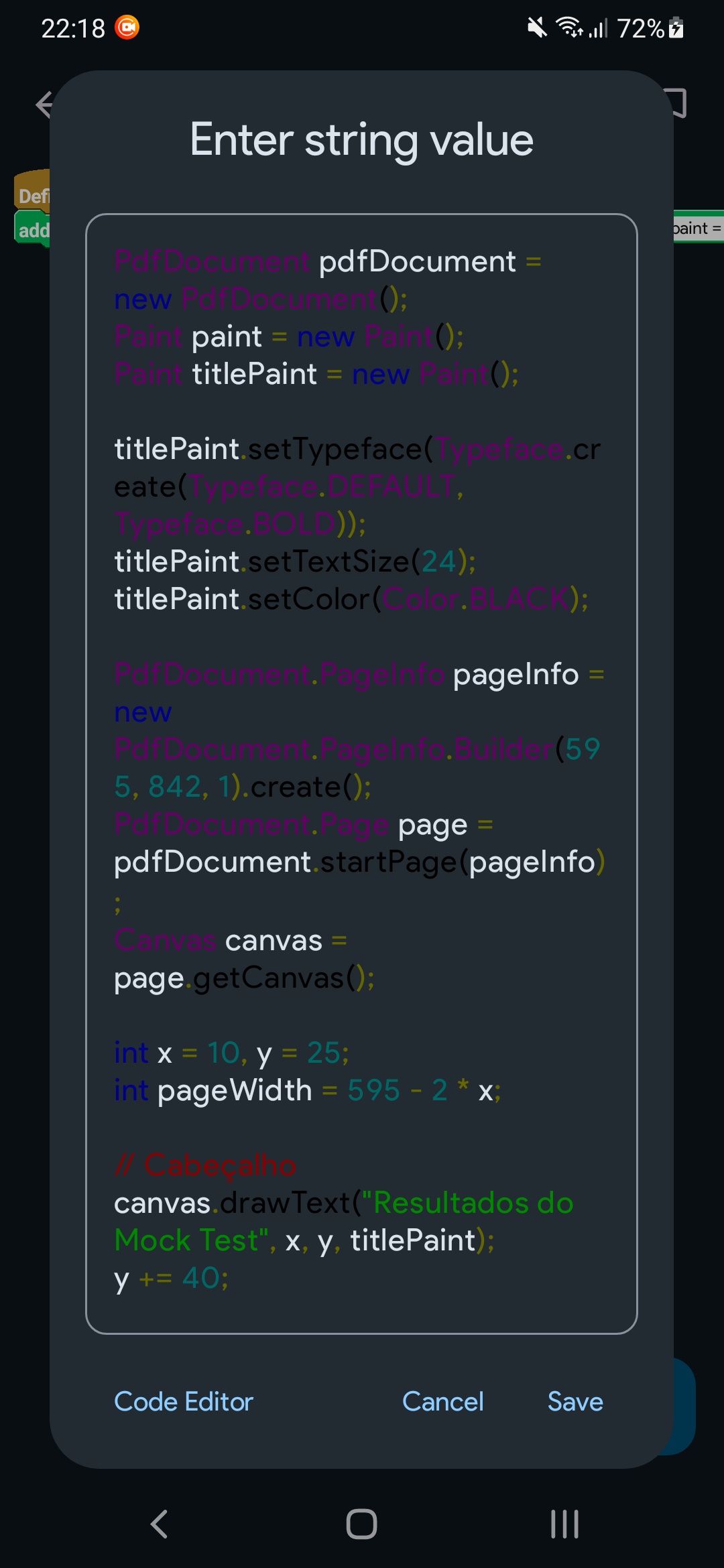Tap the muted sound status icon
The height and width of the screenshot is (1568, 724).
click(537, 27)
